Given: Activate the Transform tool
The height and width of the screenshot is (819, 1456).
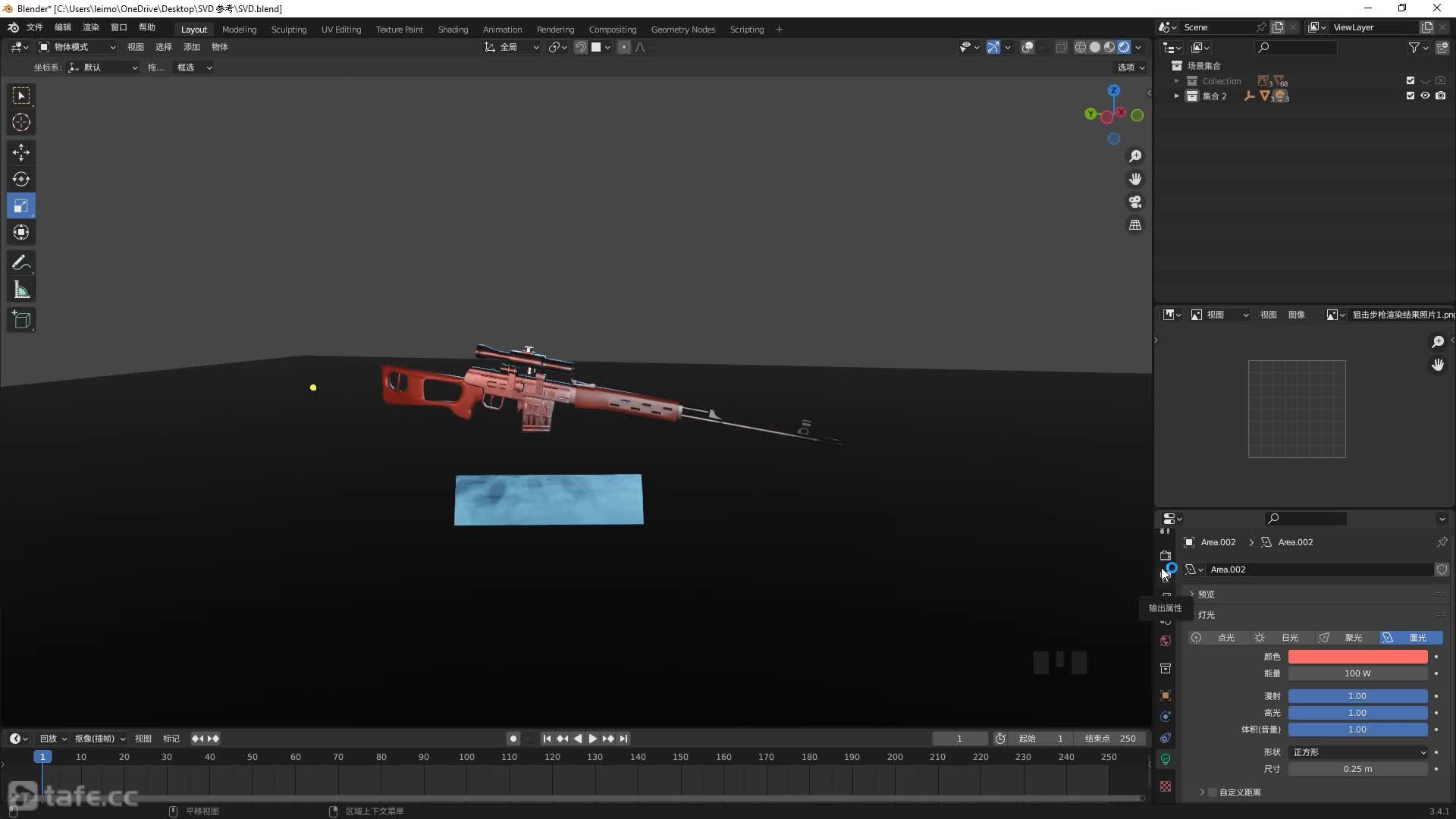Looking at the screenshot, I should click(21, 232).
